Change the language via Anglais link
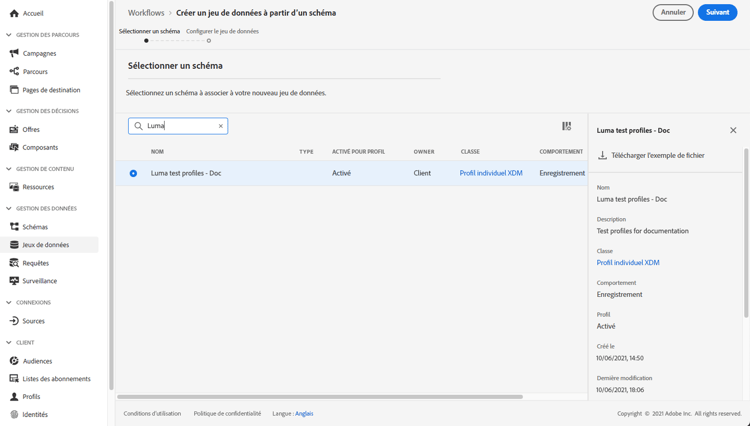 tap(304, 414)
